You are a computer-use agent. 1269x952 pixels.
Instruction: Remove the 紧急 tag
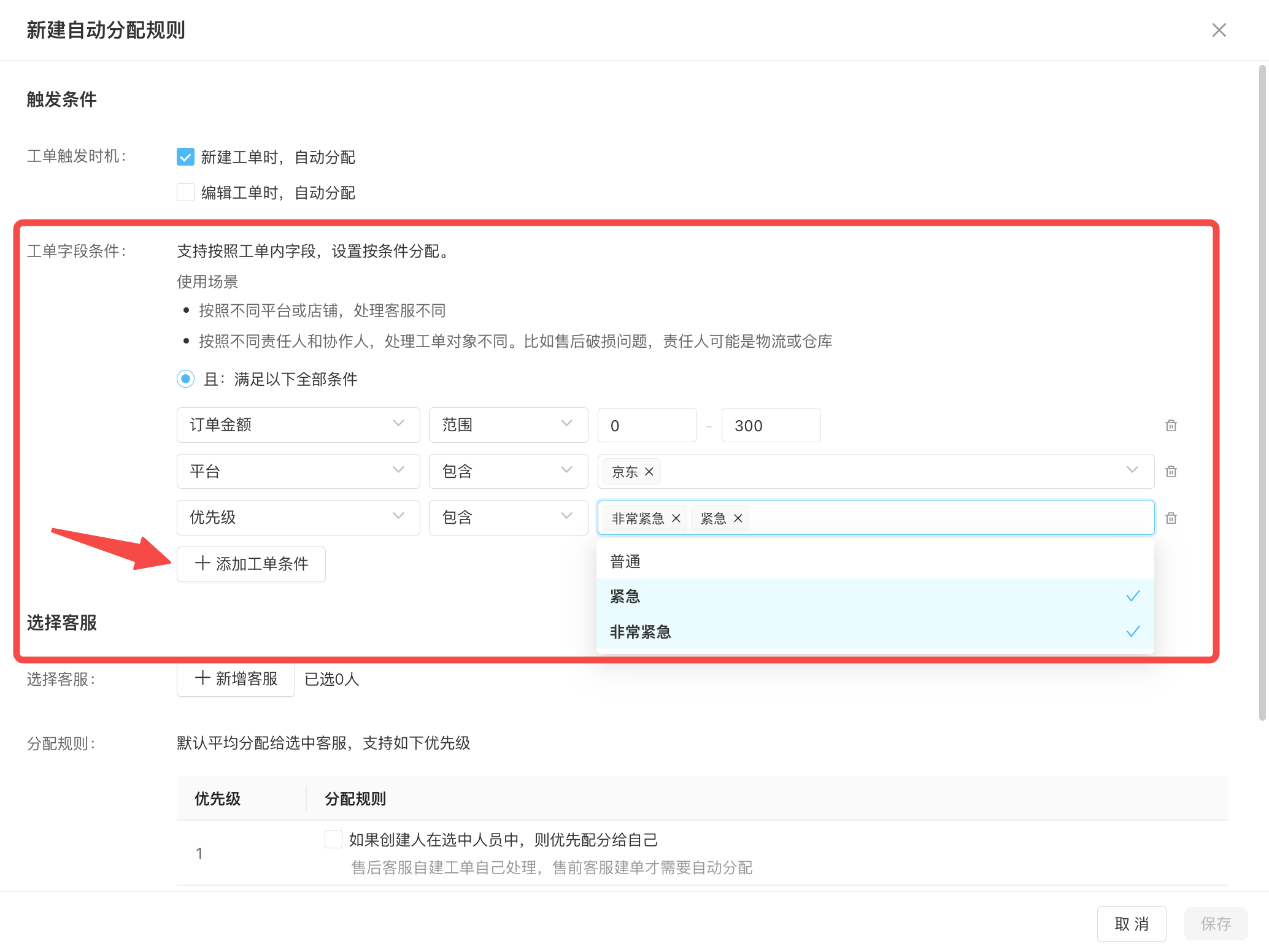click(x=738, y=518)
